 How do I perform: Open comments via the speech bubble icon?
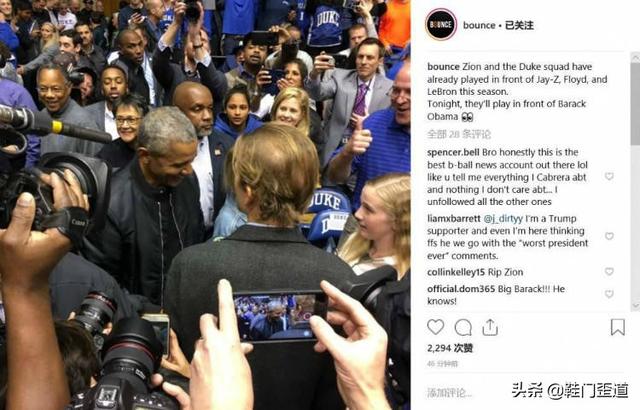pyautogui.click(x=463, y=327)
